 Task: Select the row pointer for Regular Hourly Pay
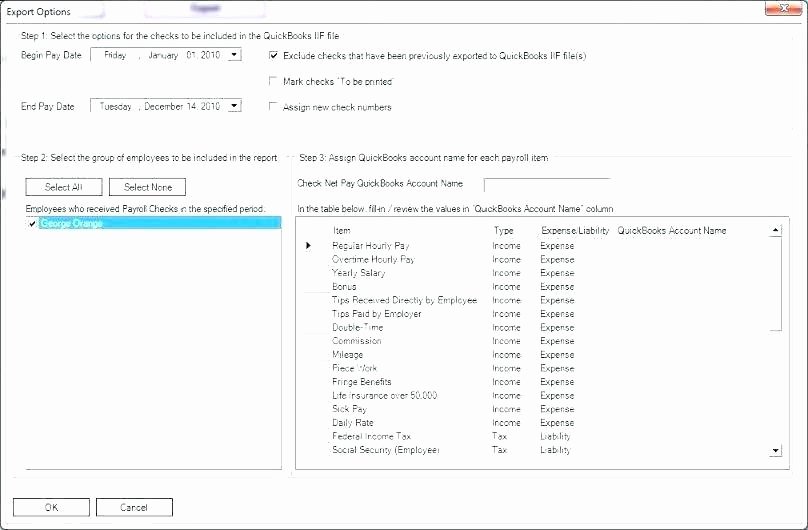[308, 246]
